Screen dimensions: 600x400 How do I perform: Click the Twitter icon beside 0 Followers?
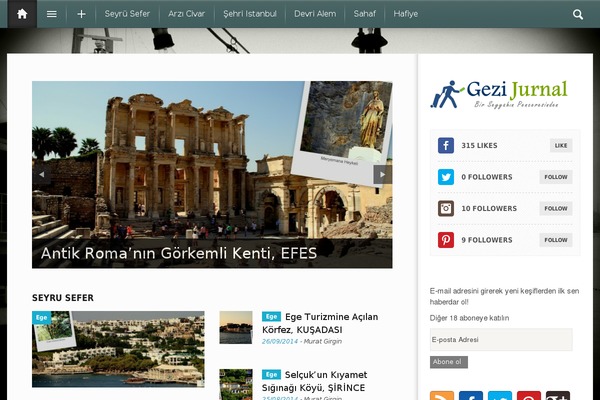click(x=446, y=177)
